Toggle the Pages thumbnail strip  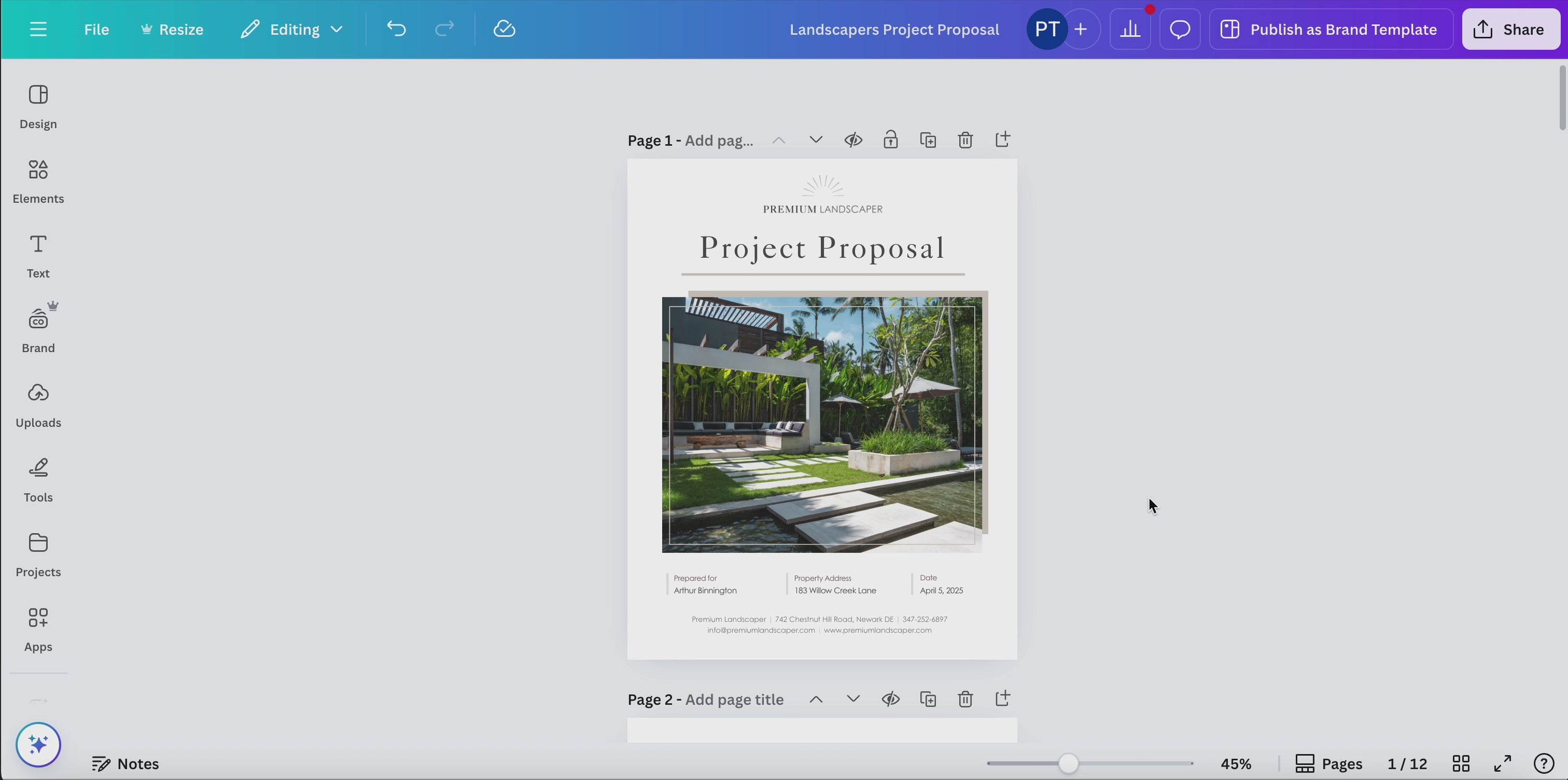coord(1329,764)
